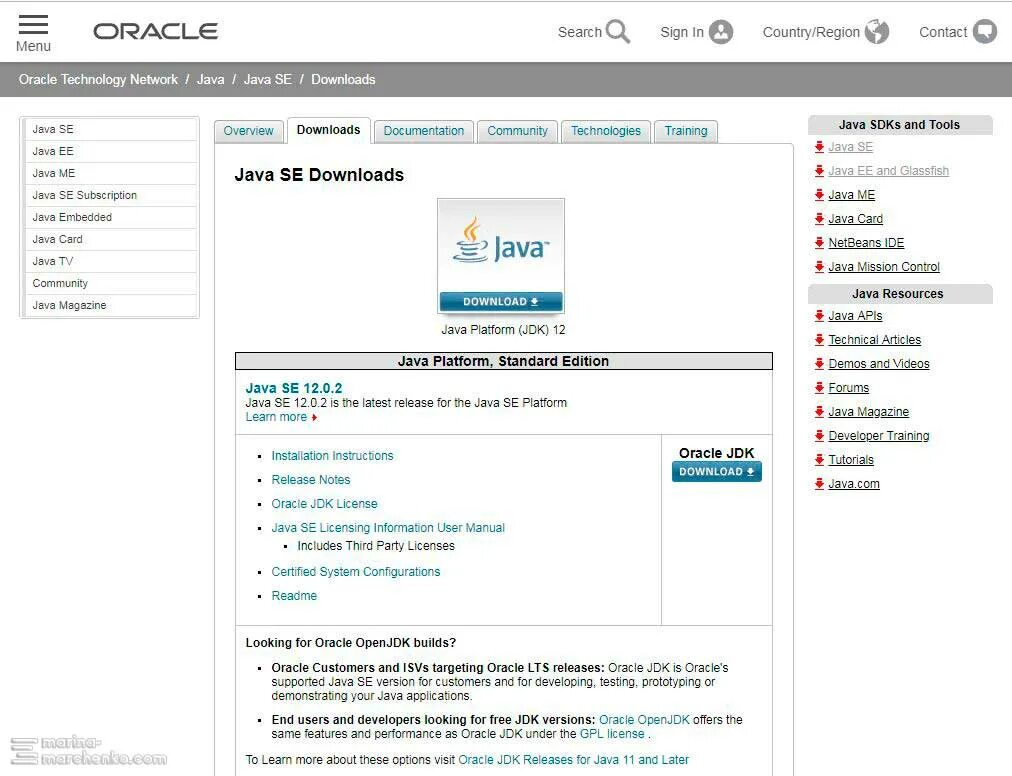Click the Java SE 12.0.2 heading link

pos(294,388)
